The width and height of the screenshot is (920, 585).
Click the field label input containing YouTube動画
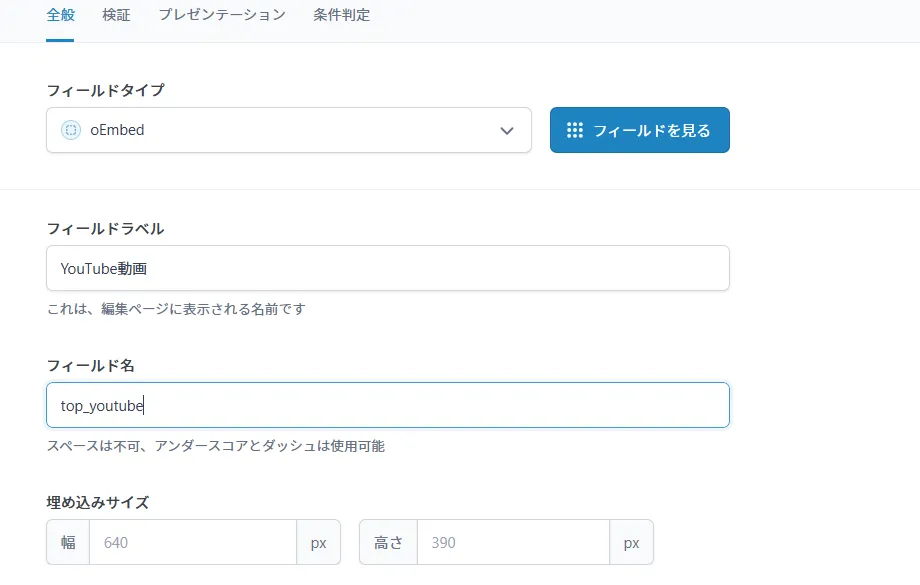click(x=387, y=268)
